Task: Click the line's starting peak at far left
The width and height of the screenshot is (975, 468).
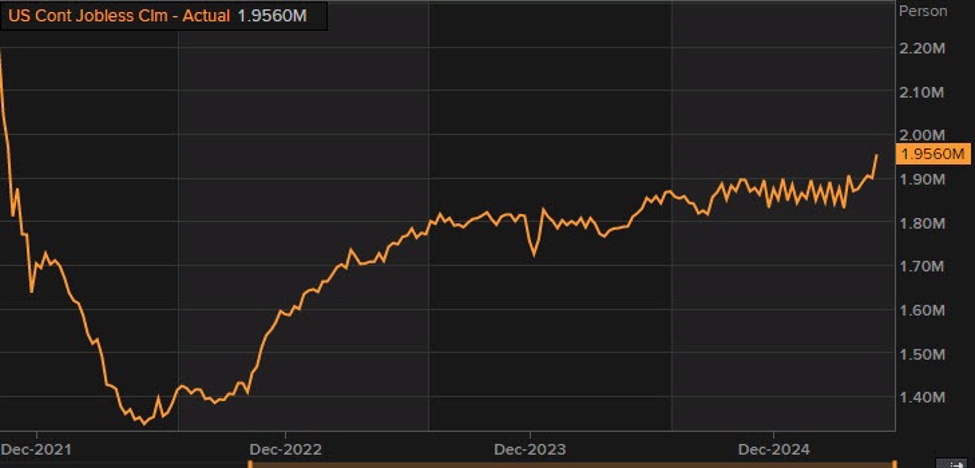Action: tap(1, 52)
